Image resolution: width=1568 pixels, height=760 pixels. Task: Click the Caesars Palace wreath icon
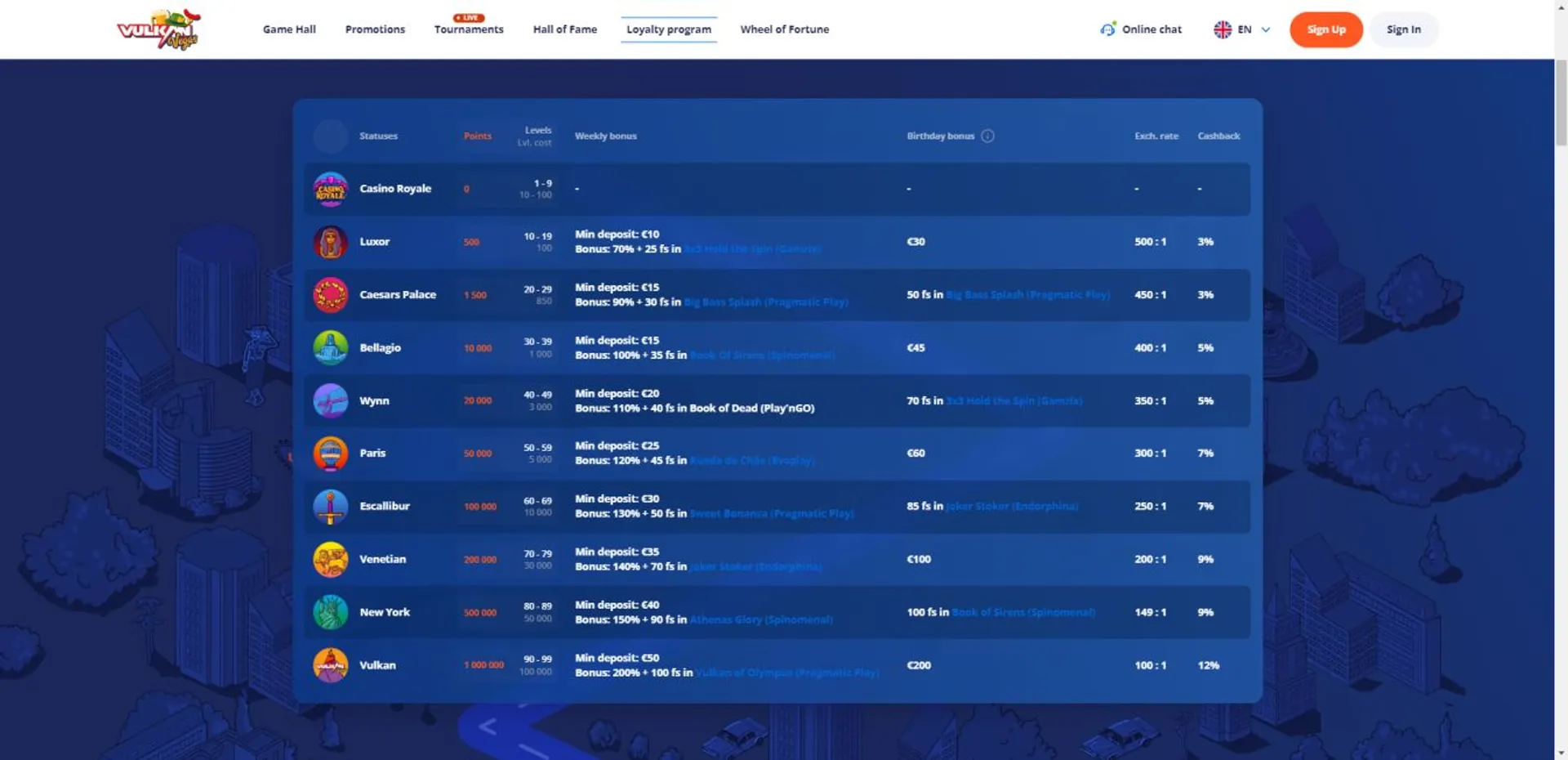[331, 295]
